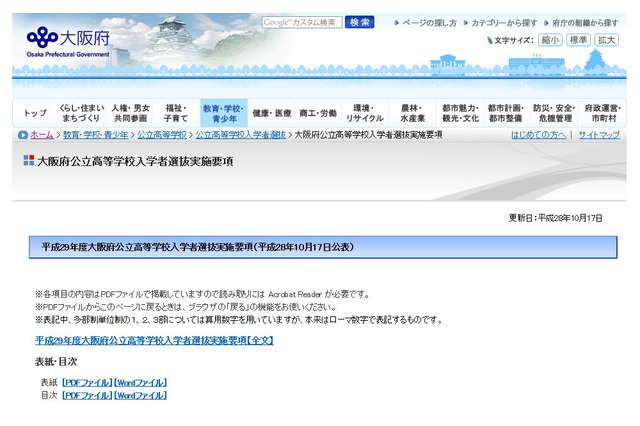Open 府庁の組織から探す link
The image size is (640, 426).
pyautogui.click(x=585, y=23)
